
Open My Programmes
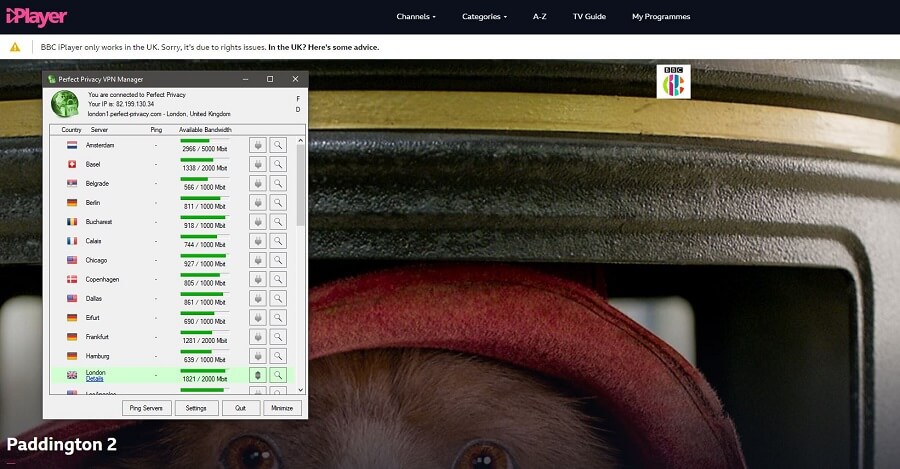tap(661, 17)
